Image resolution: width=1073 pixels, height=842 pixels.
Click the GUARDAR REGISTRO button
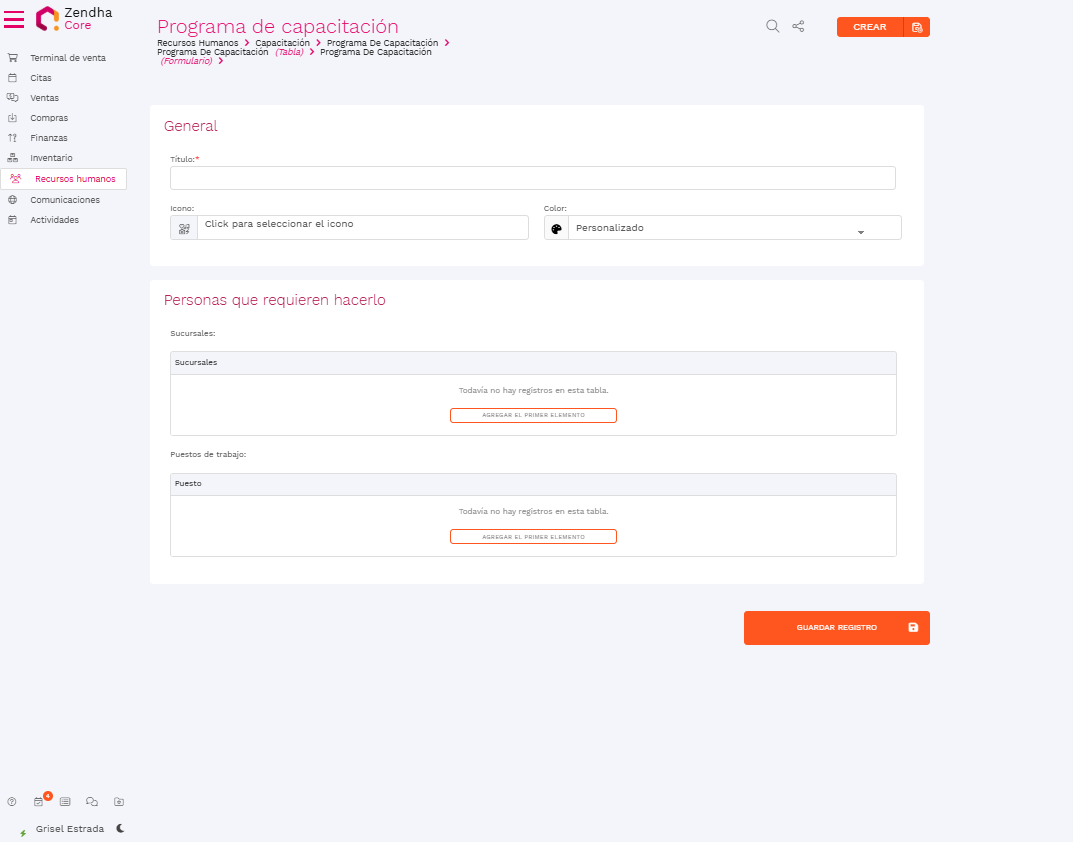(x=836, y=628)
